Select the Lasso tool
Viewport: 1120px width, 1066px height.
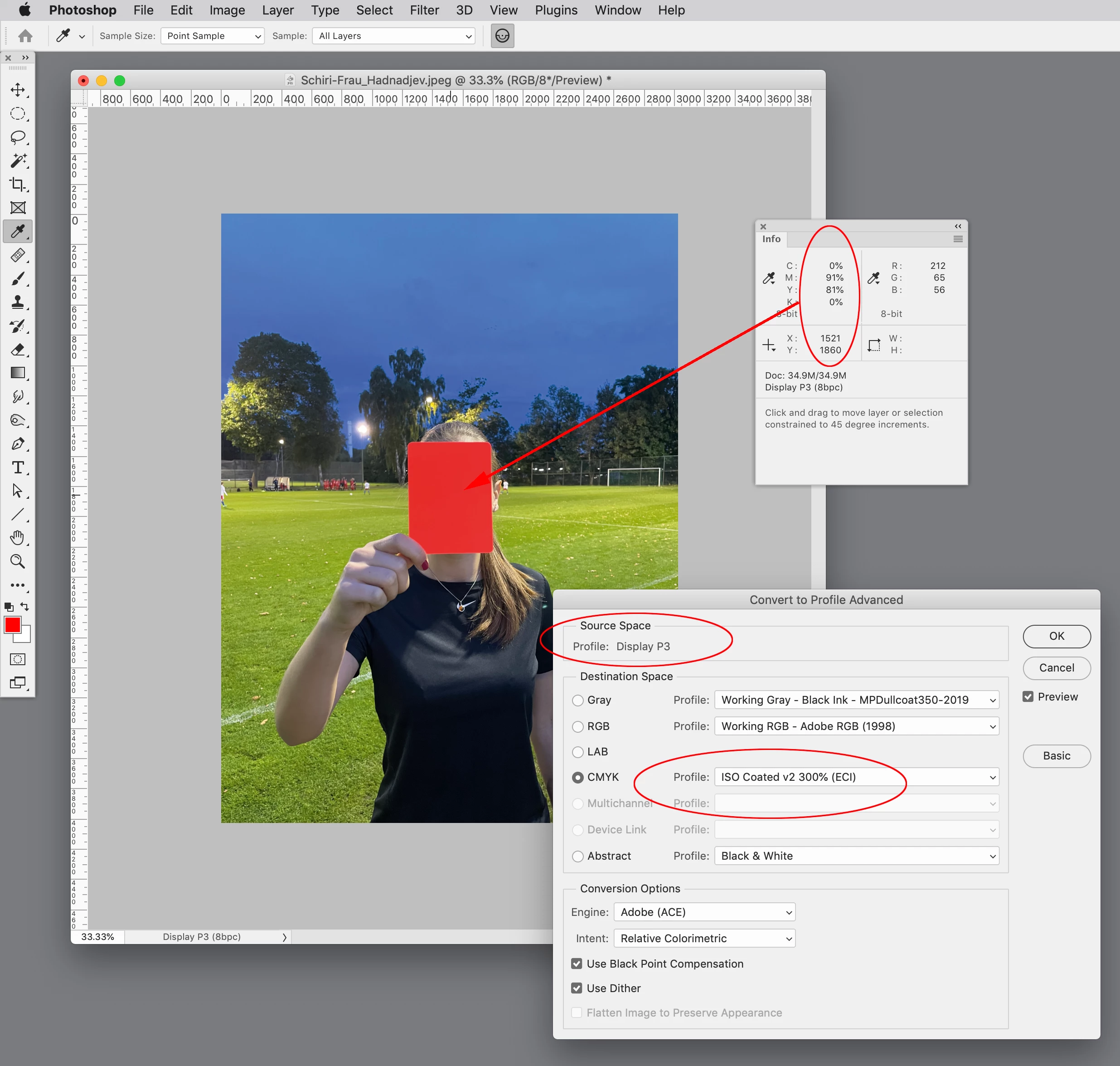(x=18, y=137)
